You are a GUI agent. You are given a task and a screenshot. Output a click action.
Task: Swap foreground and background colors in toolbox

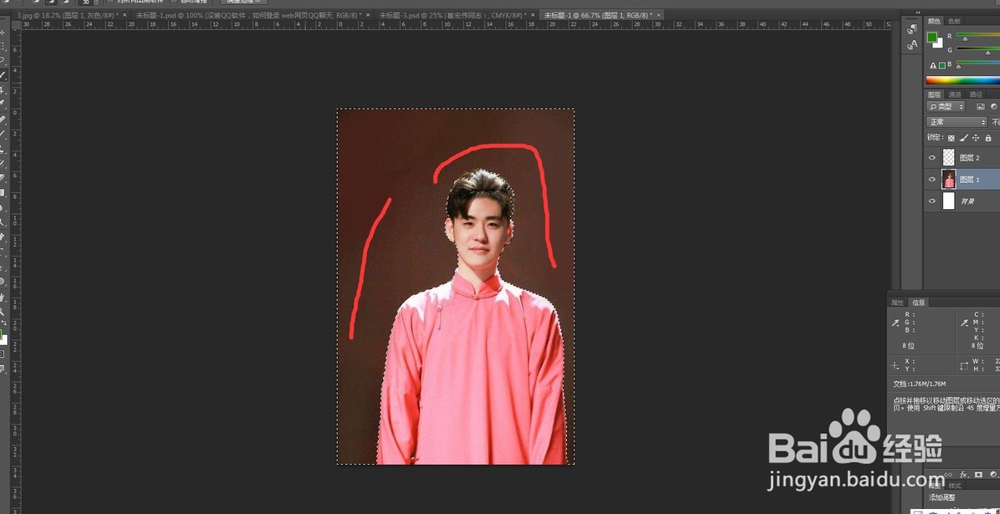coord(3,323)
